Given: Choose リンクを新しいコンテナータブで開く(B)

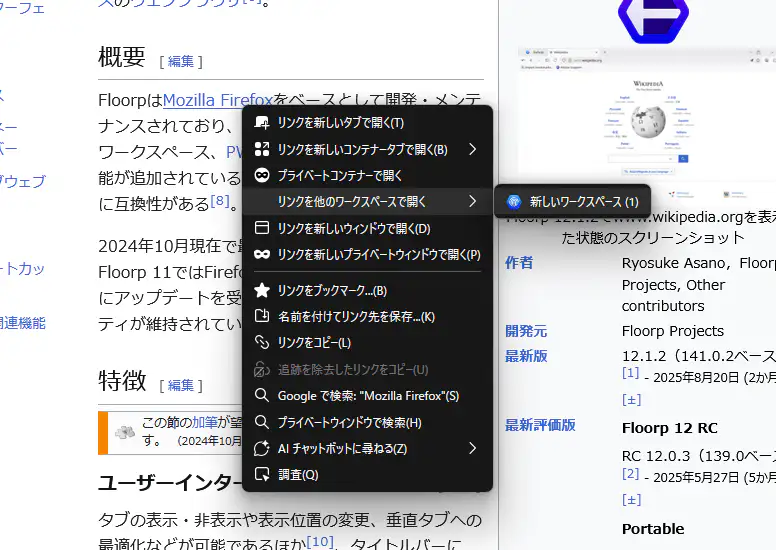Looking at the screenshot, I should click(x=367, y=149).
